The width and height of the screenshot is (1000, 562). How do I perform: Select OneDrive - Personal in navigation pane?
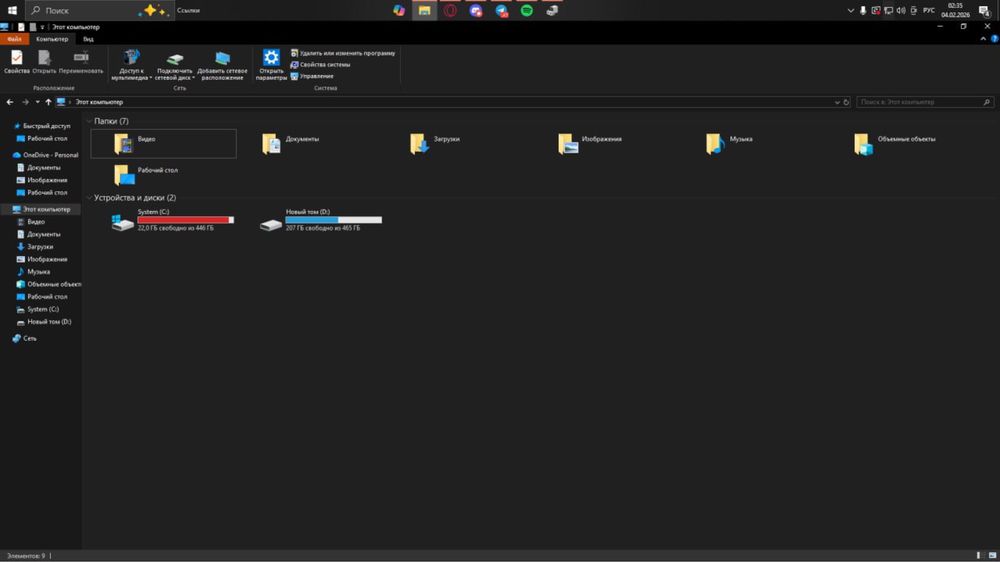[46, 155]
